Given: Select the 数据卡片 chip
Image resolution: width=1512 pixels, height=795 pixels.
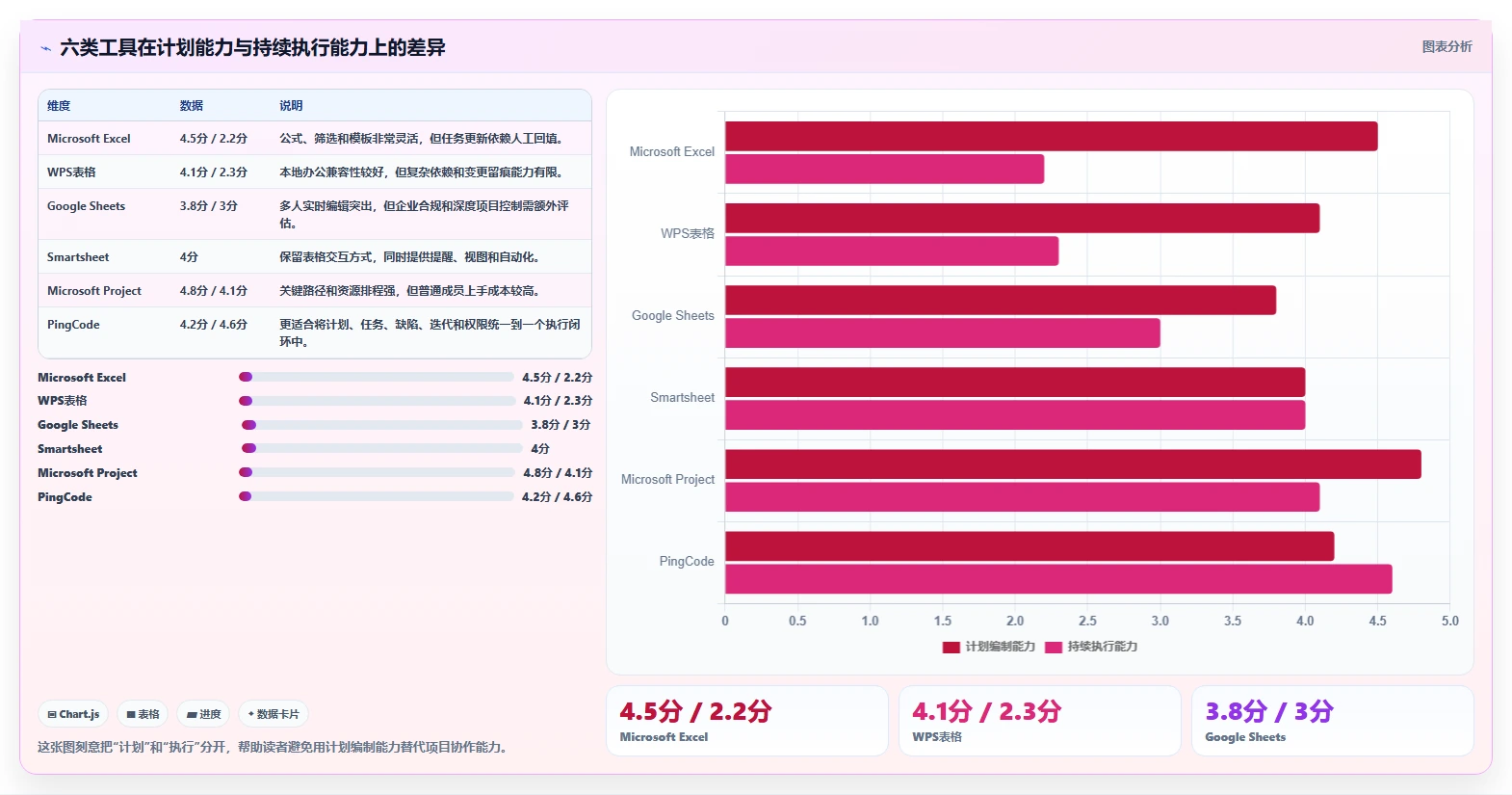Looking at the screenshot, I should coord(274,714).
